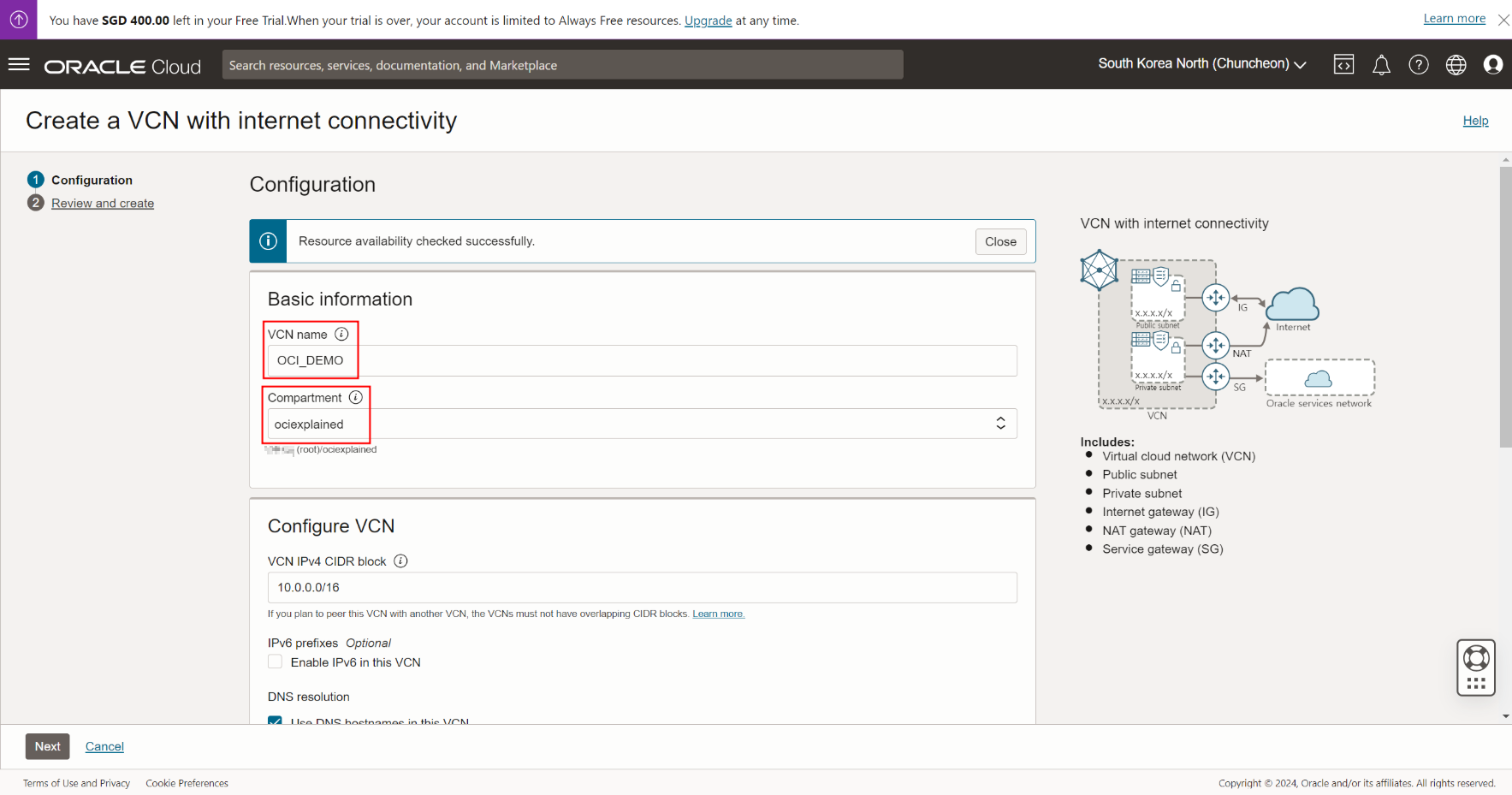Open the language globe menu

pyautogui.click(x=1456, y=64)
